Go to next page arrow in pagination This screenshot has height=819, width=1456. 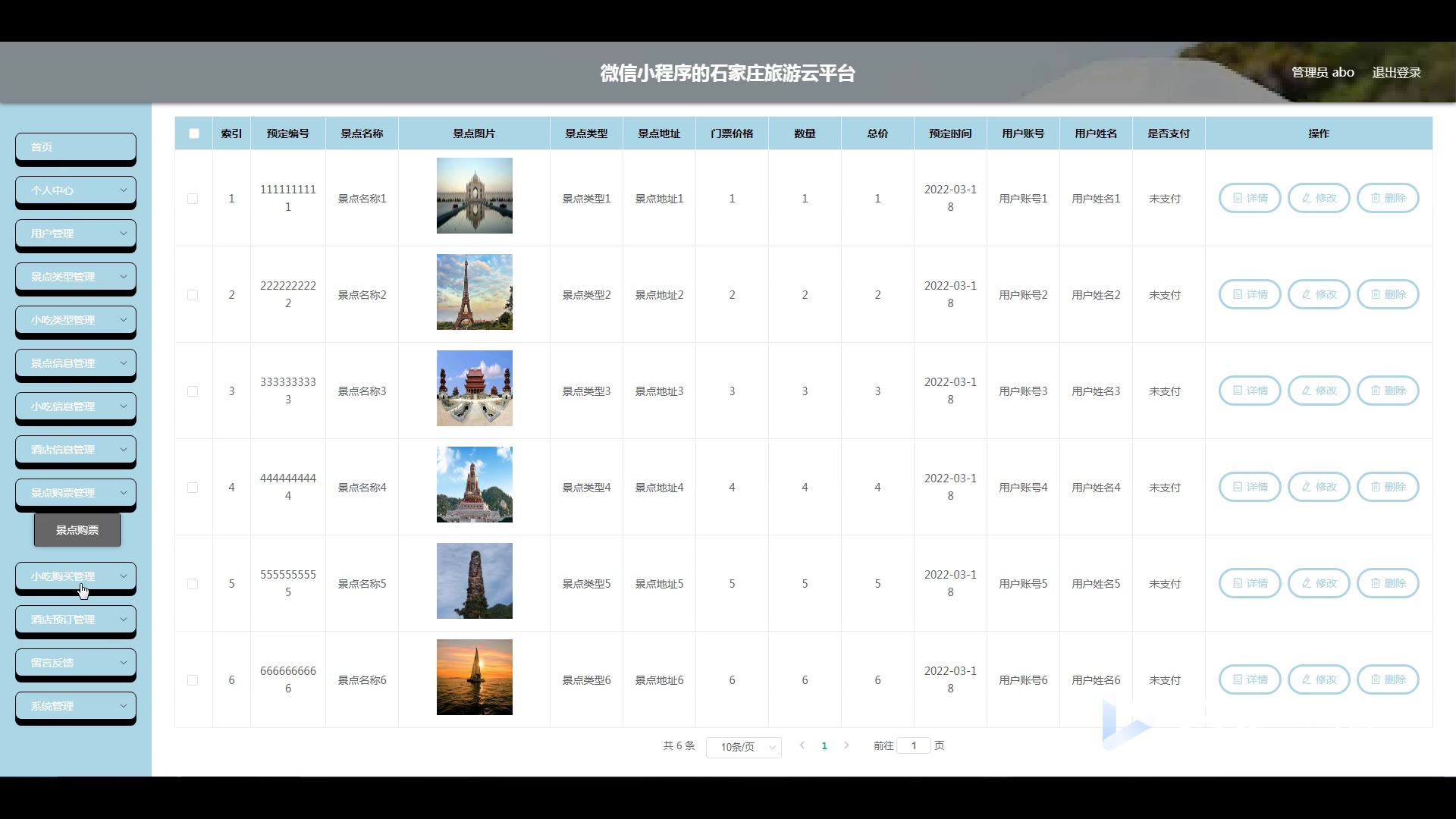click(846, 745)
